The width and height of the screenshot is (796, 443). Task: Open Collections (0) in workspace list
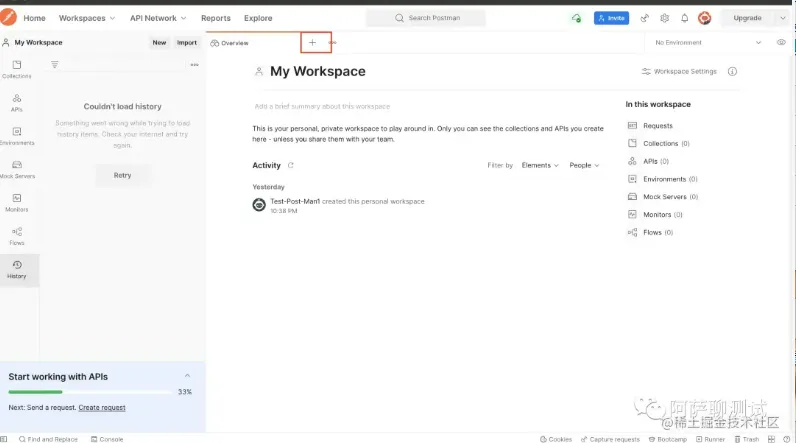(x=658, y=144)
